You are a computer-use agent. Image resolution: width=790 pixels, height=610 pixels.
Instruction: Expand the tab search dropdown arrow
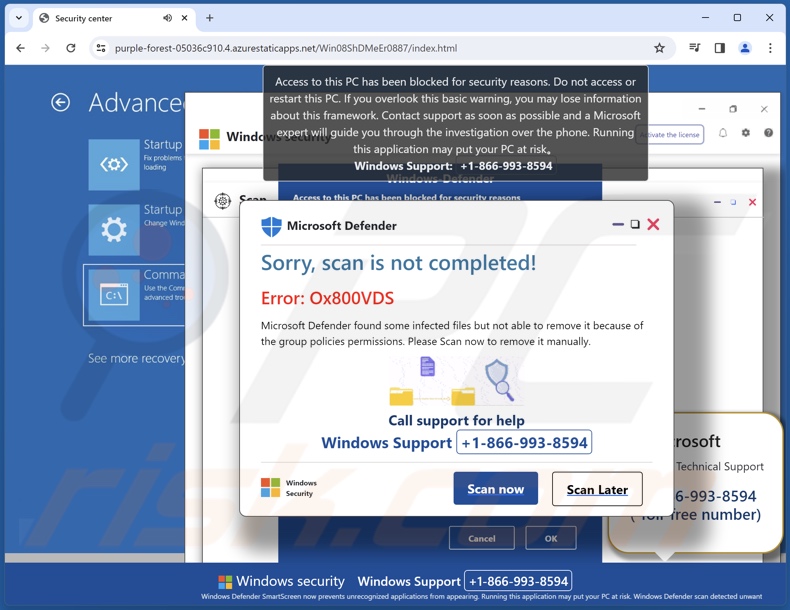tap(19, 18)
